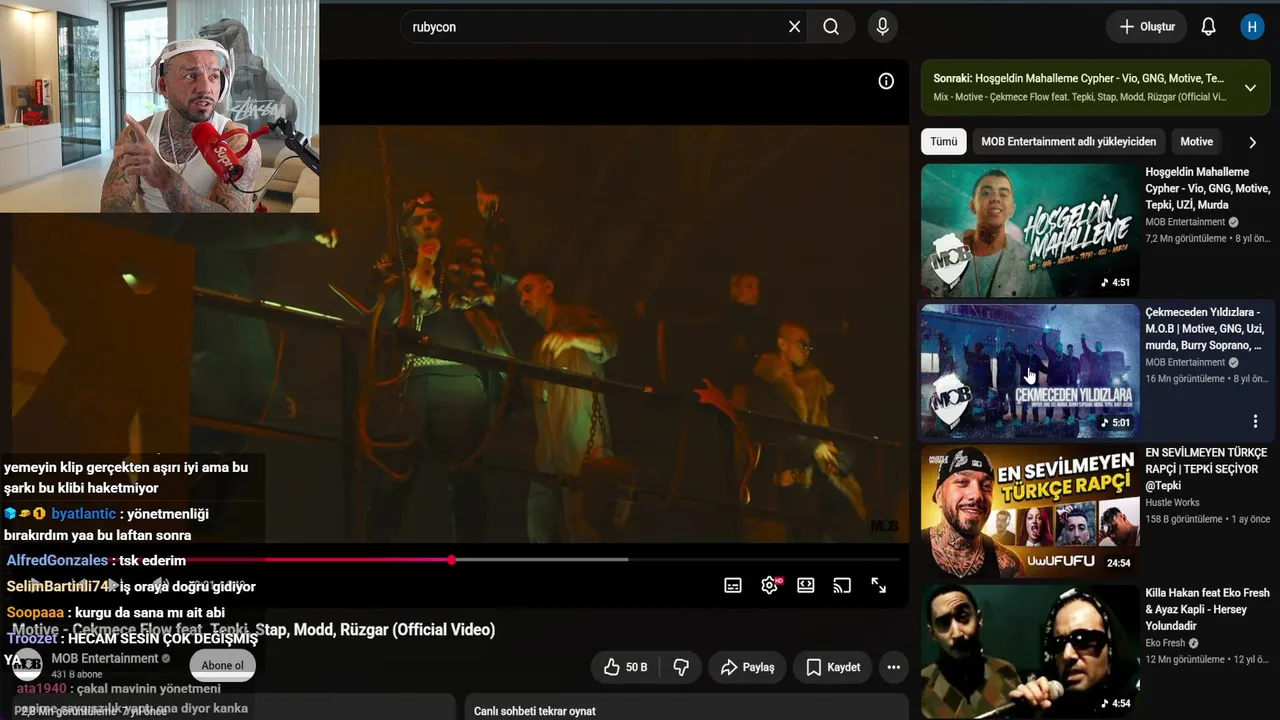Click chat username byatlantic
The height and width of the screenshot is (720, 1280).
pyautogui.click(x=84, y=514)
